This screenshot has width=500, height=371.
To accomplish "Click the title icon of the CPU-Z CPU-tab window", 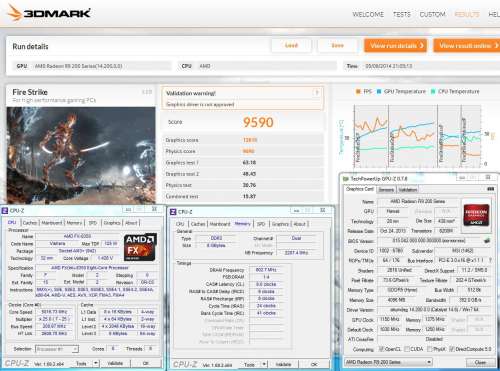I will coord(5,211).
